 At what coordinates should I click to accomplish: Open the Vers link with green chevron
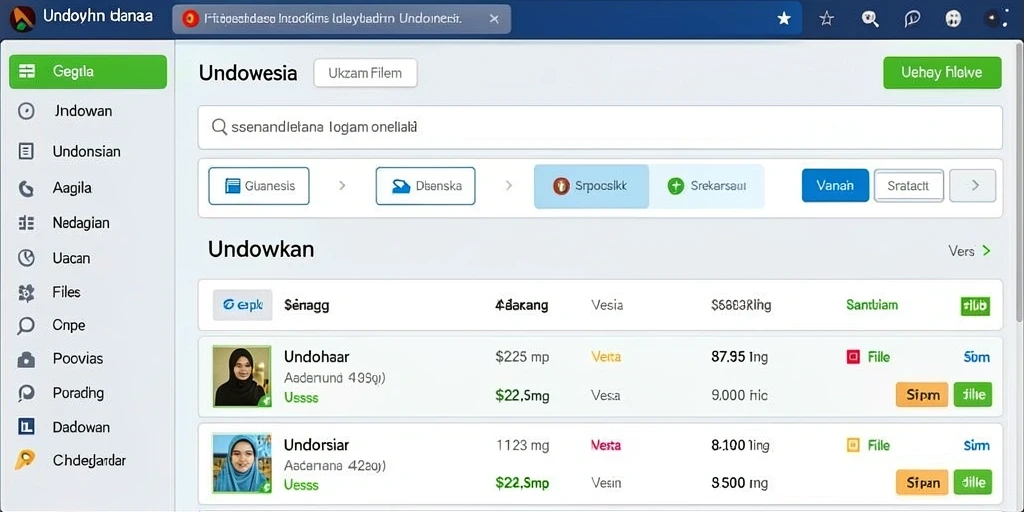pyautogui.click(x=969, y=251)
